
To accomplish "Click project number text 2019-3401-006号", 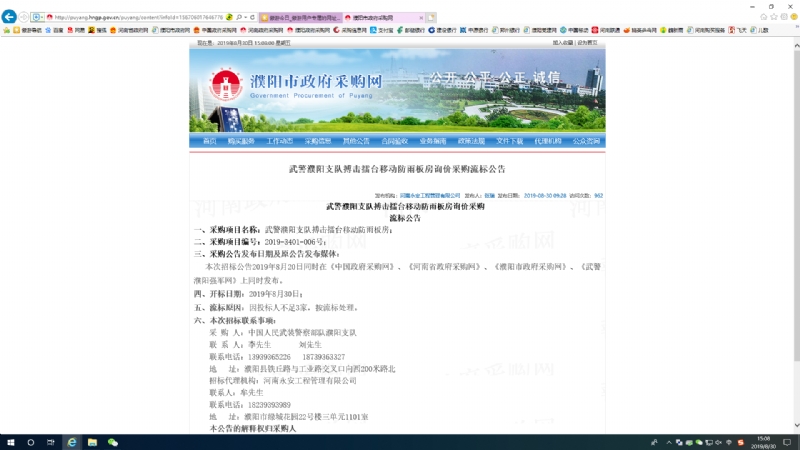I will pos(295,242).
